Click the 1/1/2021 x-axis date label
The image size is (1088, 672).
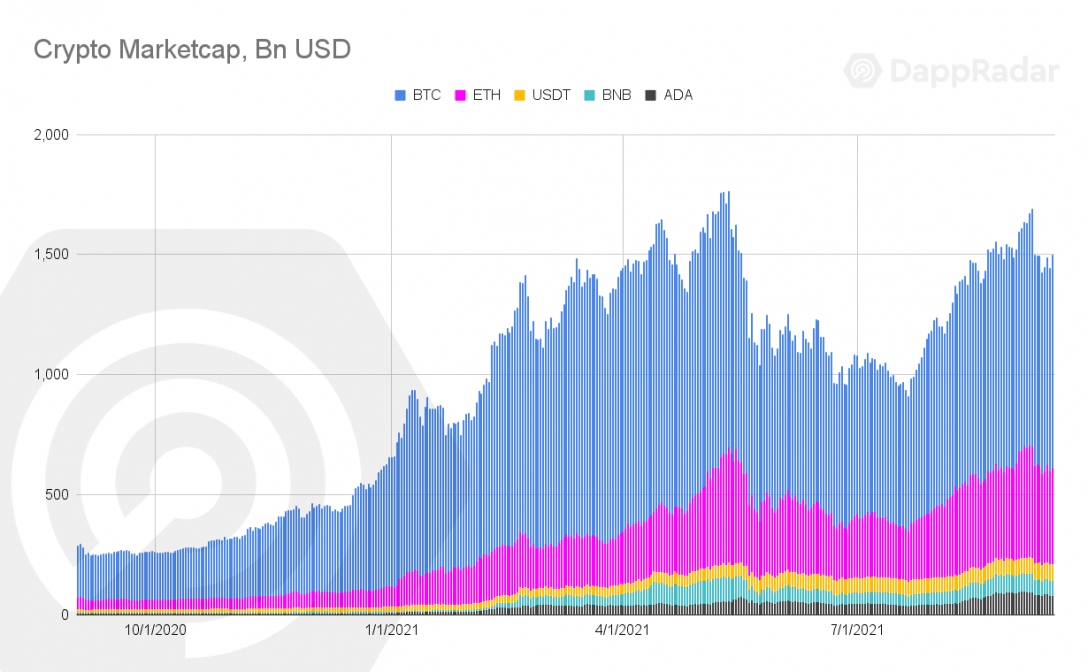[392, 630]
